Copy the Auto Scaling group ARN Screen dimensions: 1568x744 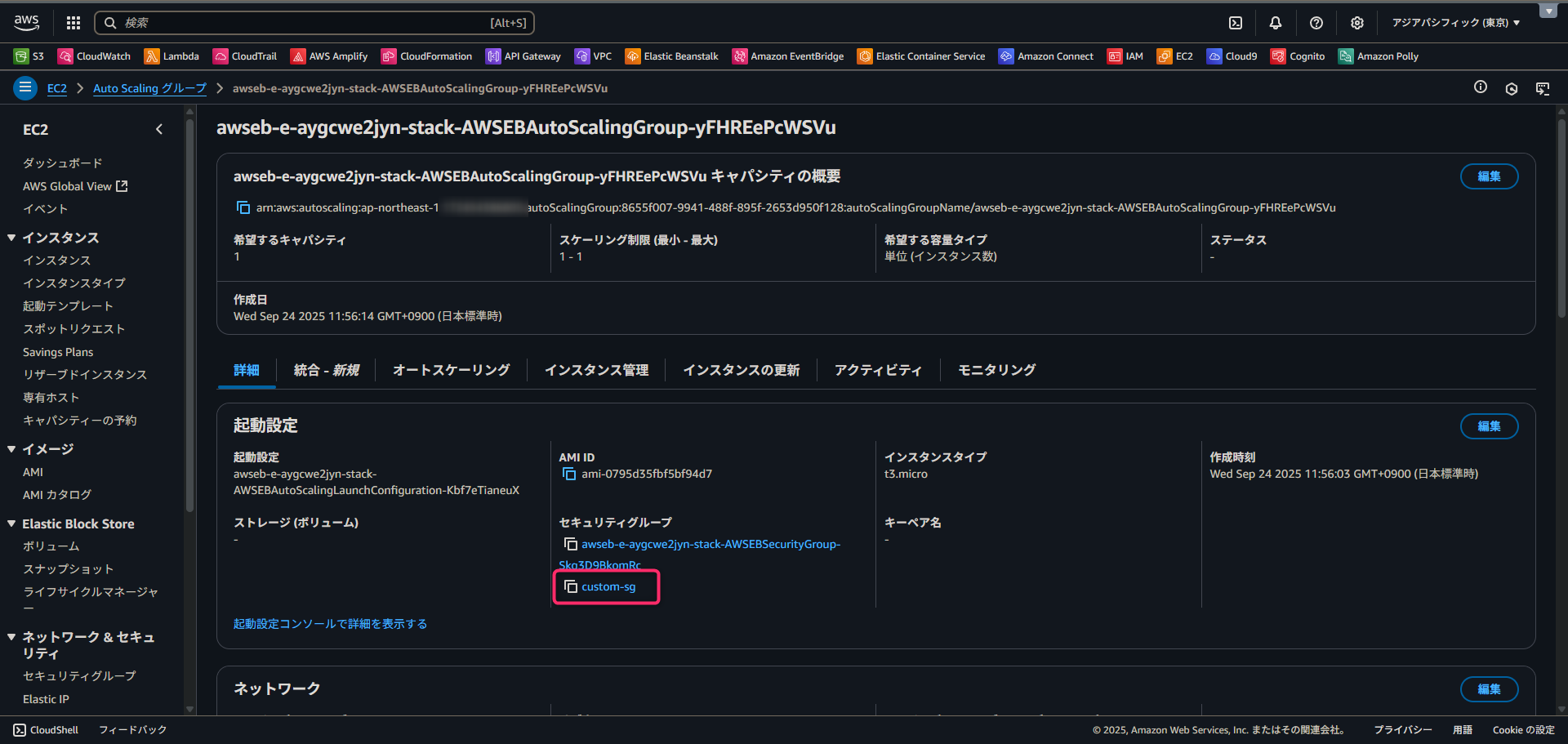point(243,207)
